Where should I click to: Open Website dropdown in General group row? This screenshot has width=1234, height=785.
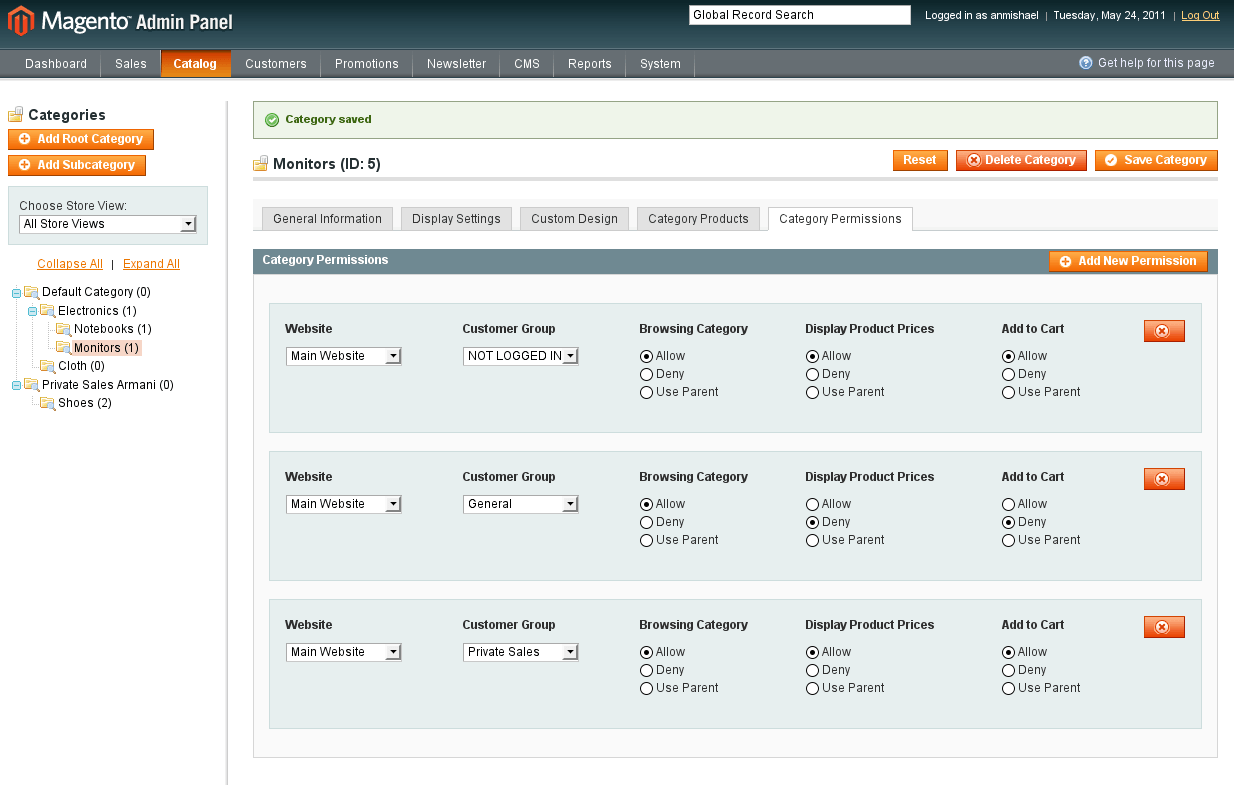tap(344, 504)
